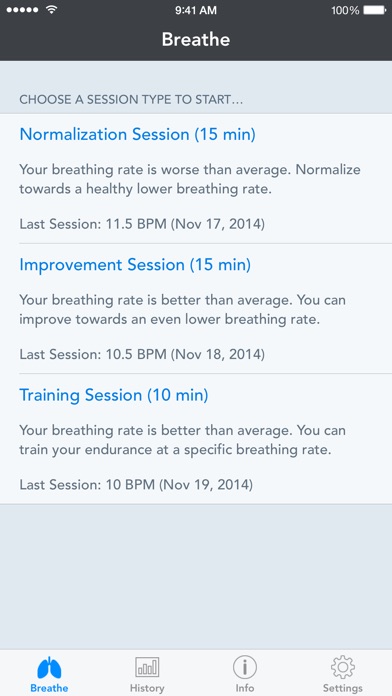Select the Breathe tab label

49,688
